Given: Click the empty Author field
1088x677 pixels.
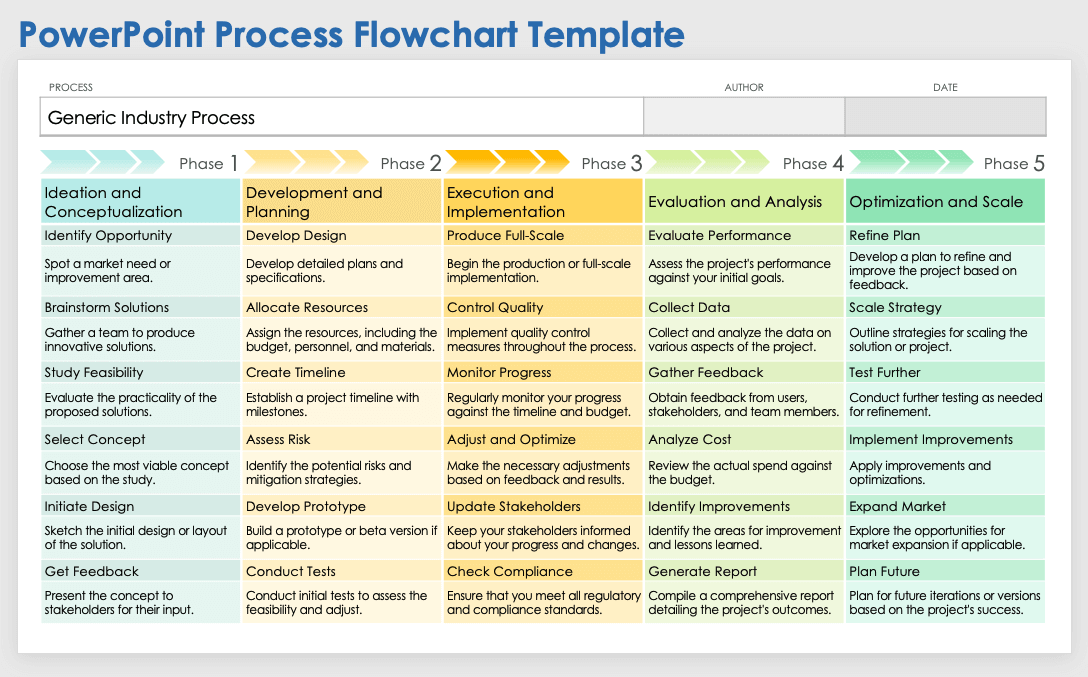Looking at the screenshot, I should click(744, 116).
